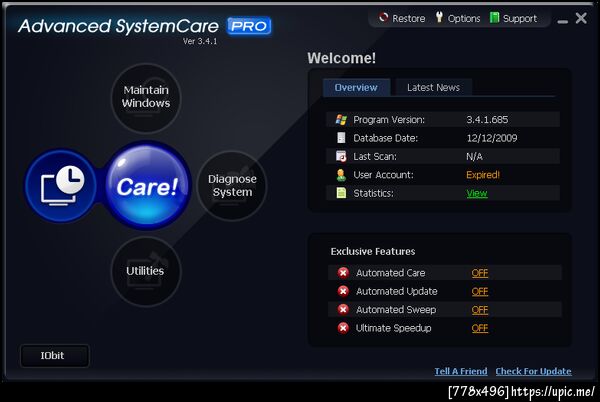Open the Check For Update link
This screenshot has height=402, width=600.
[x=533, y=371]
